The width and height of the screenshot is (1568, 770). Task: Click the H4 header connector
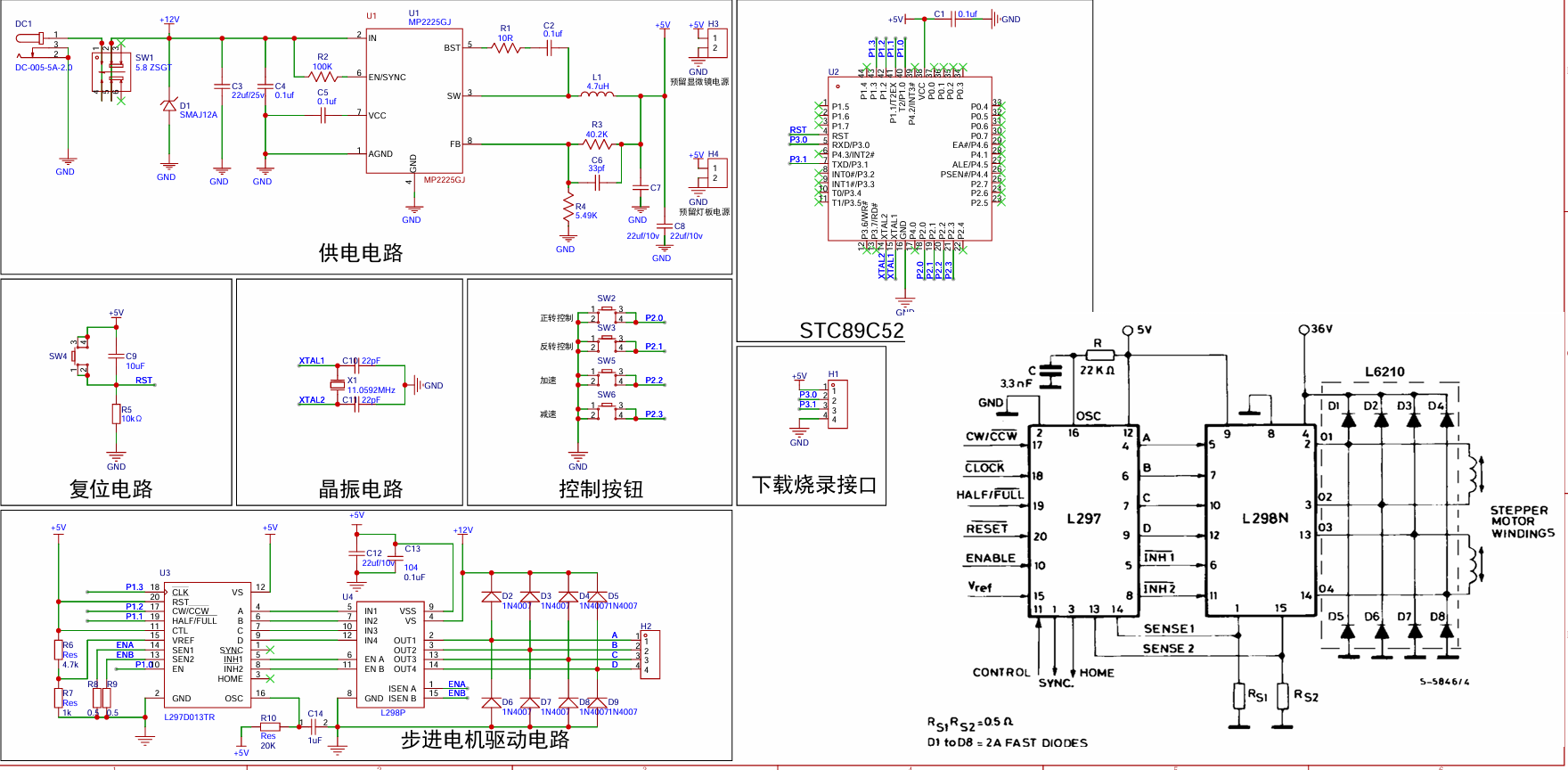click(x=717, y=173)
